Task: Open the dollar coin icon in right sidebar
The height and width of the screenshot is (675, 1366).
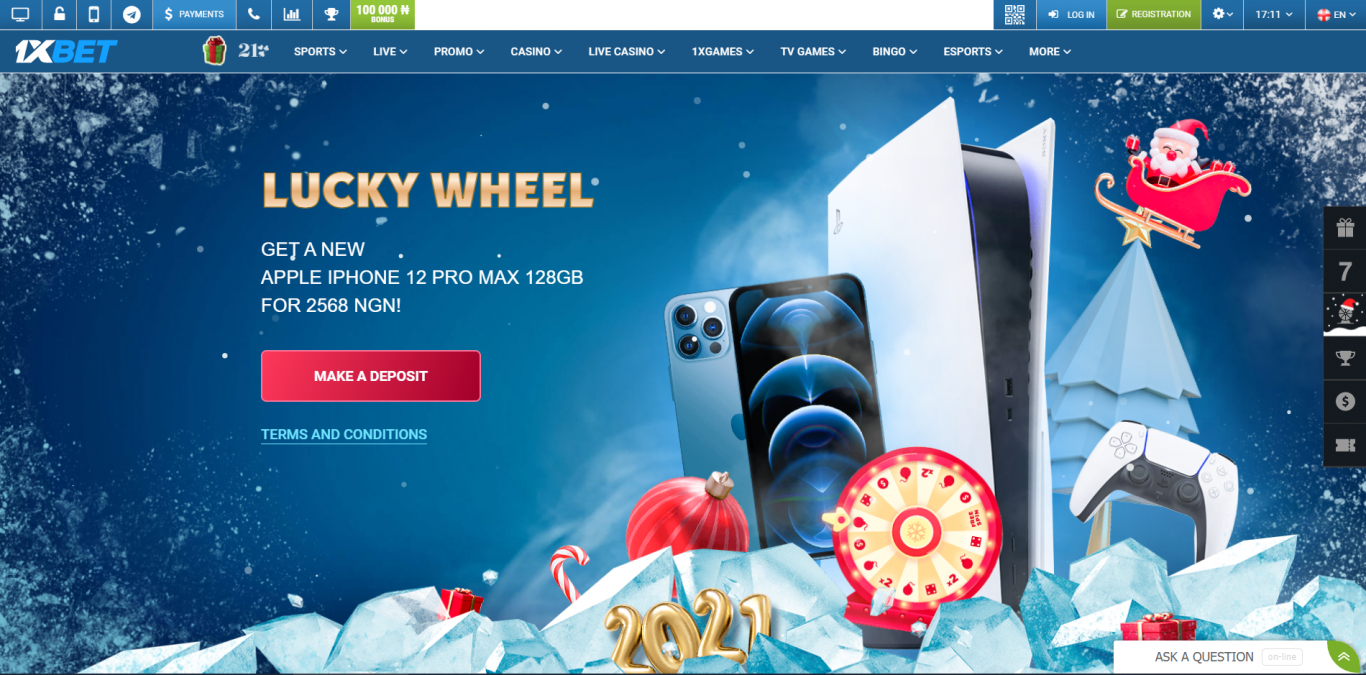Action: pyautogui.click(x=1345, y=401)
